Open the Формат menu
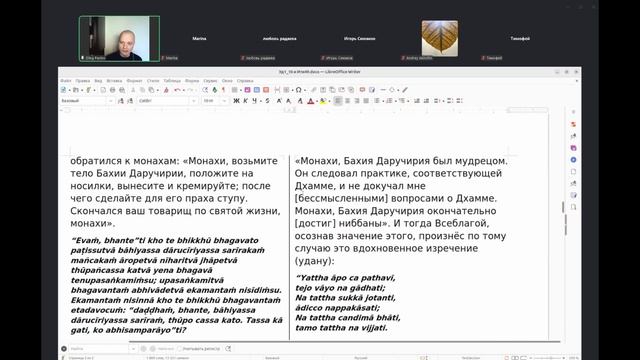The image size is (640, 360). pyautogui.click(x=134, y=81)
